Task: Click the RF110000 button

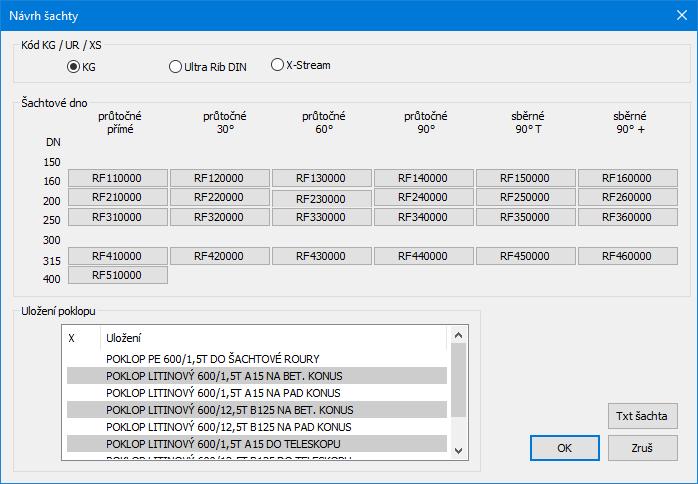Action: 118,178
